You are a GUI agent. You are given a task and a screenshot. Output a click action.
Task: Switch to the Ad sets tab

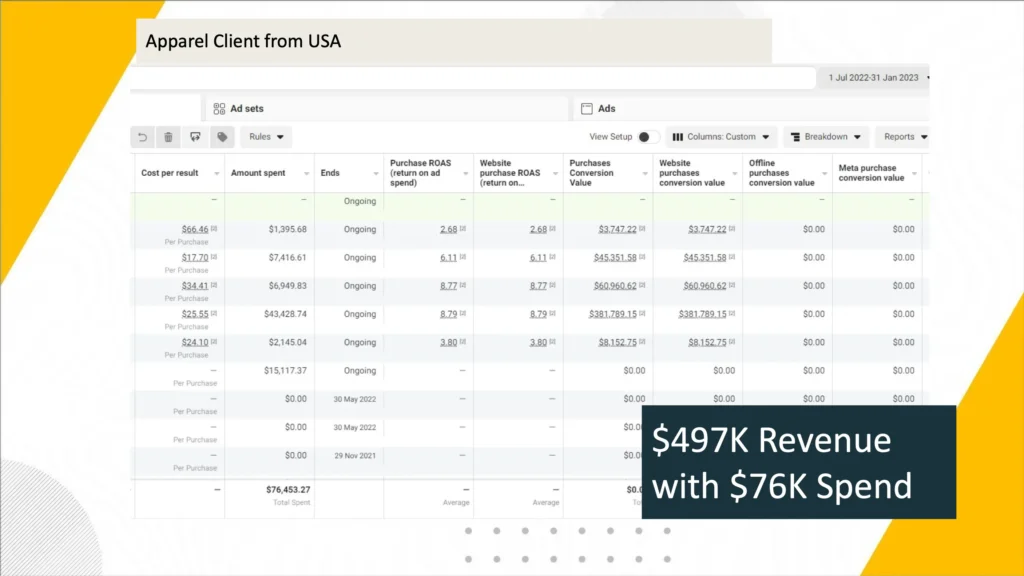click(x=246, y=108)
